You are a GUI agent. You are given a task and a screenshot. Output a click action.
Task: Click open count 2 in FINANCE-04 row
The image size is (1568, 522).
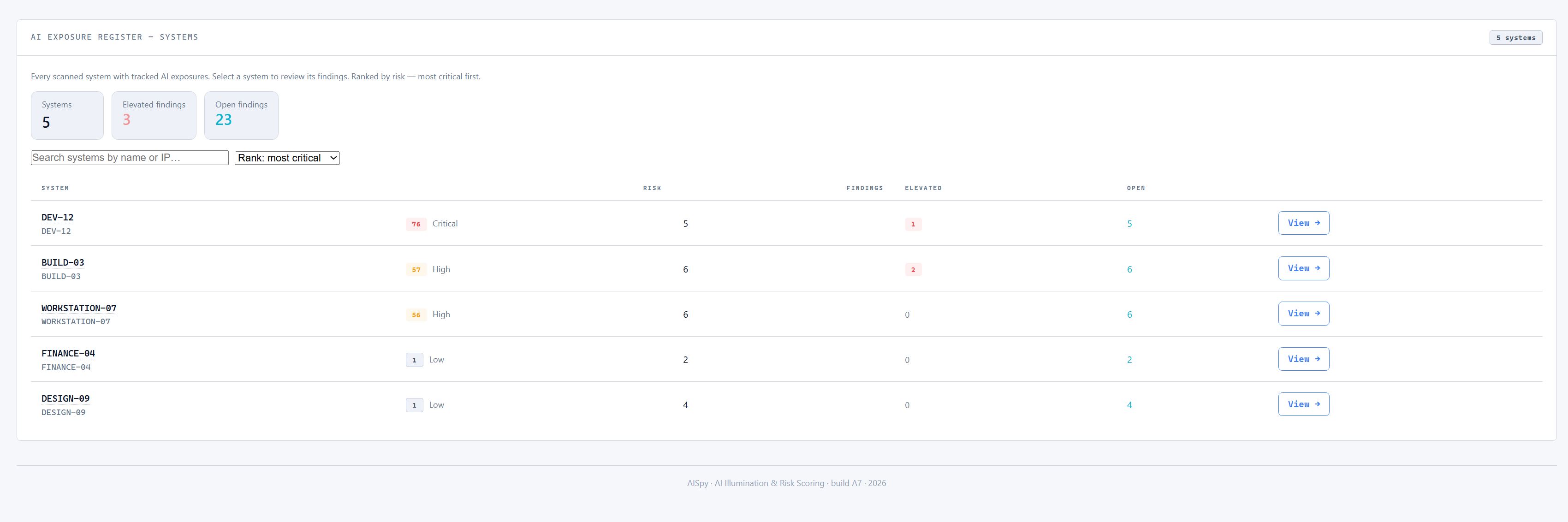pyautogui.click(x=1130, y=360)
